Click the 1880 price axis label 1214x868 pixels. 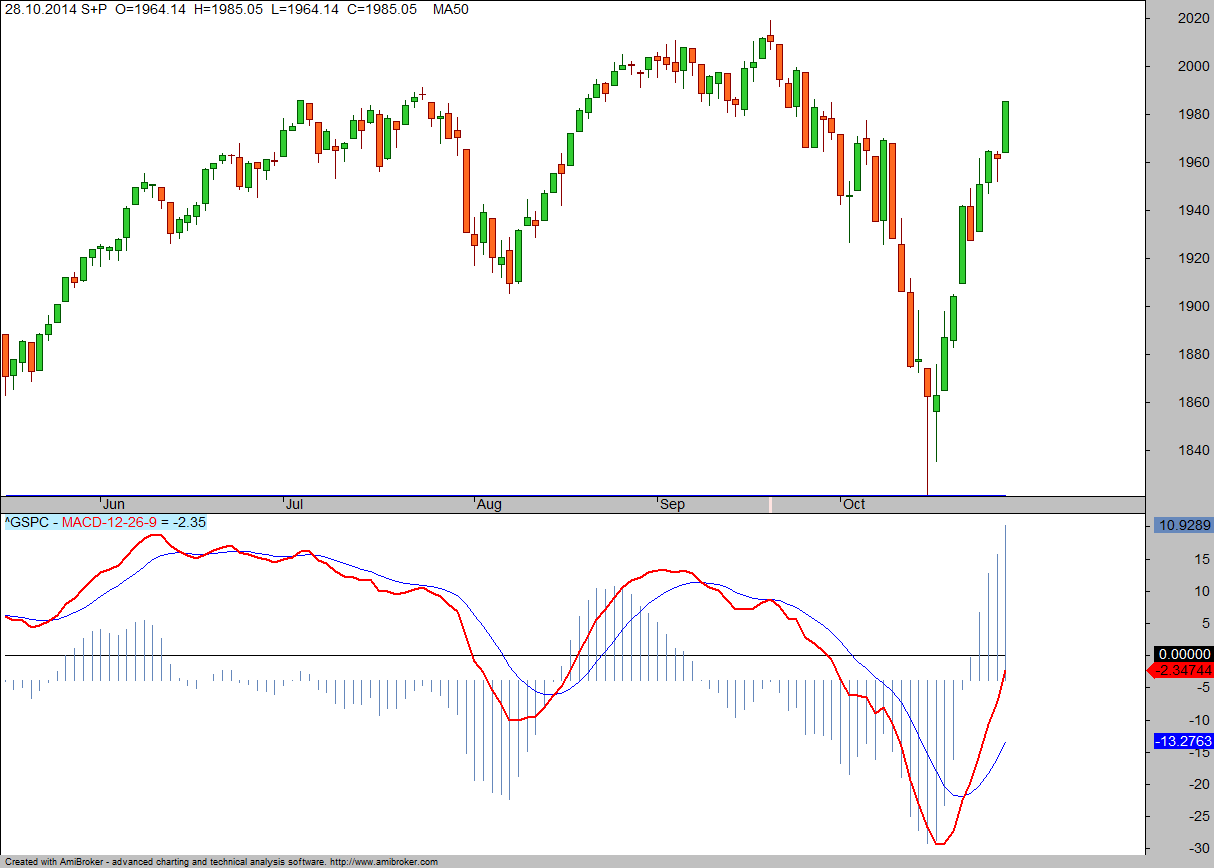tap(1195, 354)
